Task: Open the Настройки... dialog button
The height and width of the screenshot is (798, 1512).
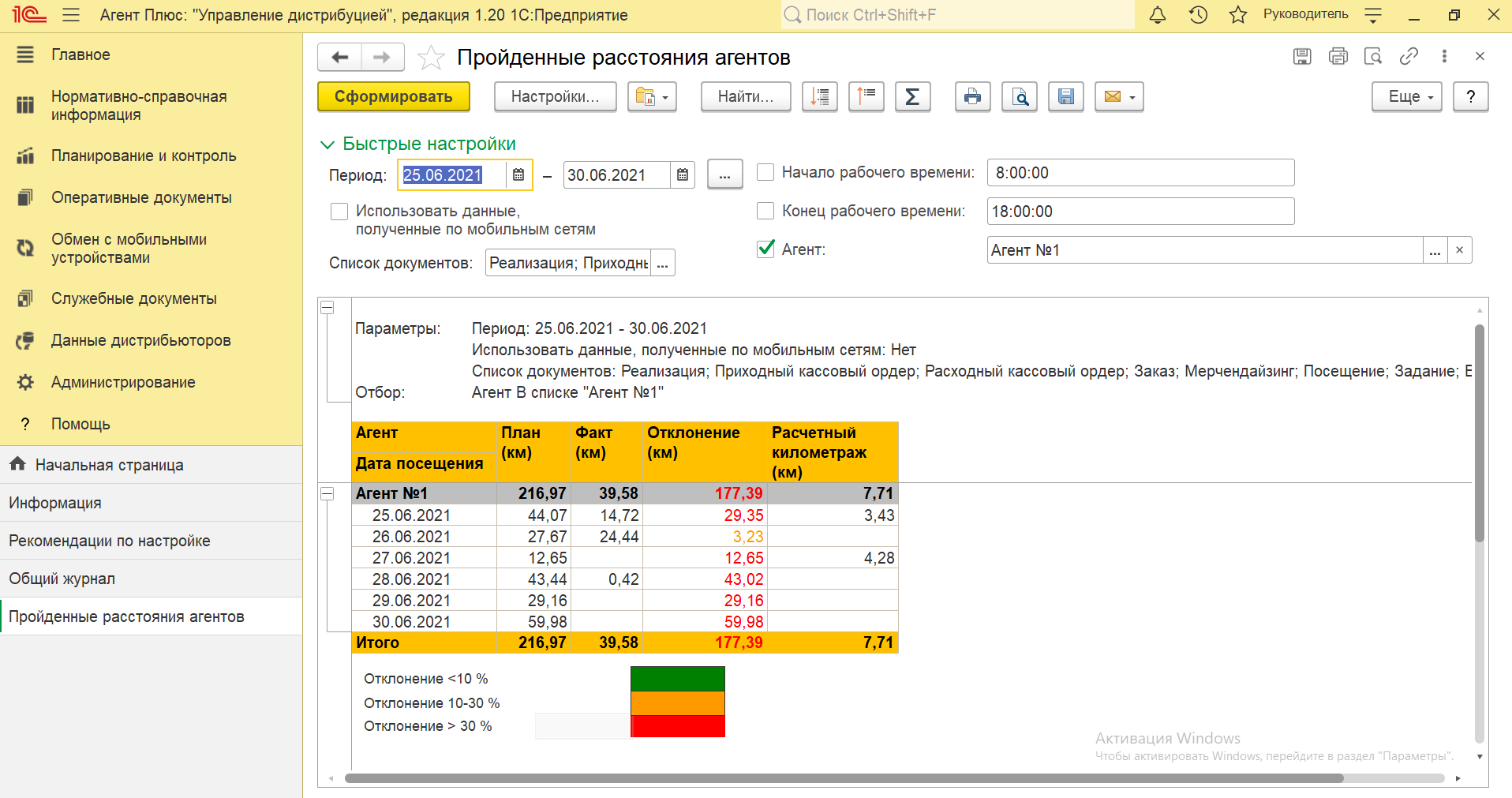Action: point(555,97)
